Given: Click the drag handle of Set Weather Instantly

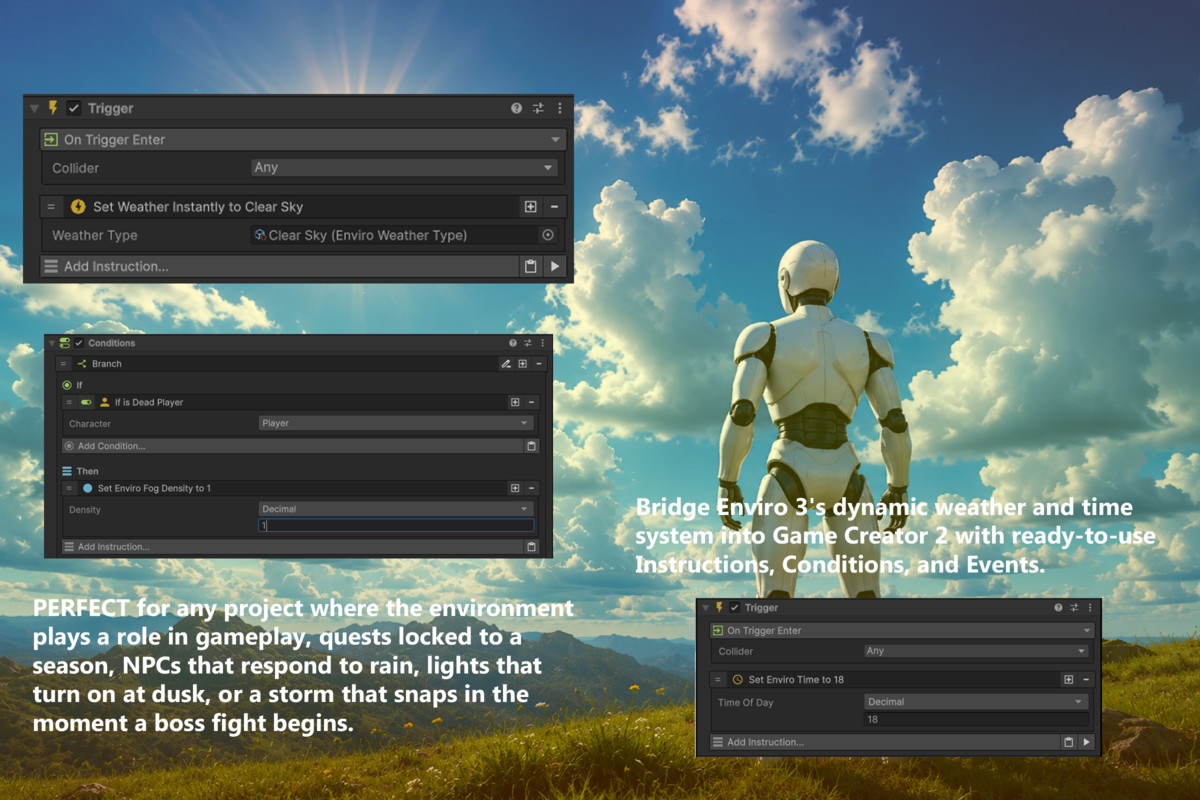Looking at the screenshot, I should pyautogui.click(x=50, y=207).
